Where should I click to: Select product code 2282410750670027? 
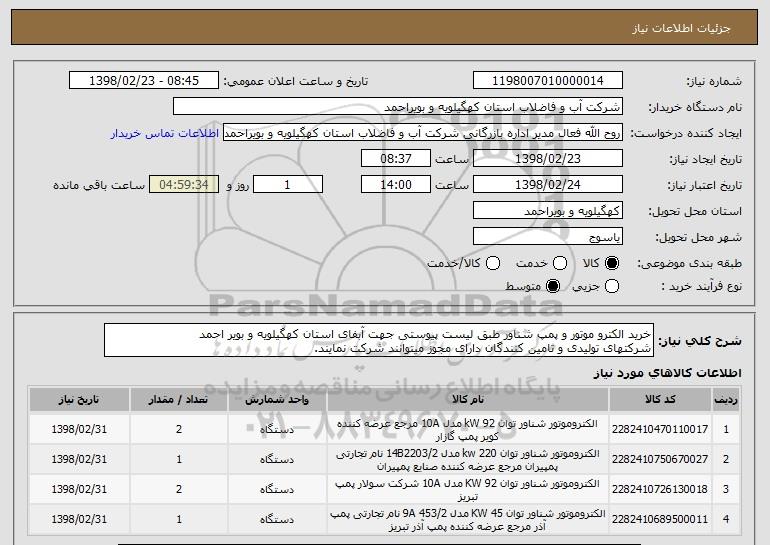[660, 459]
